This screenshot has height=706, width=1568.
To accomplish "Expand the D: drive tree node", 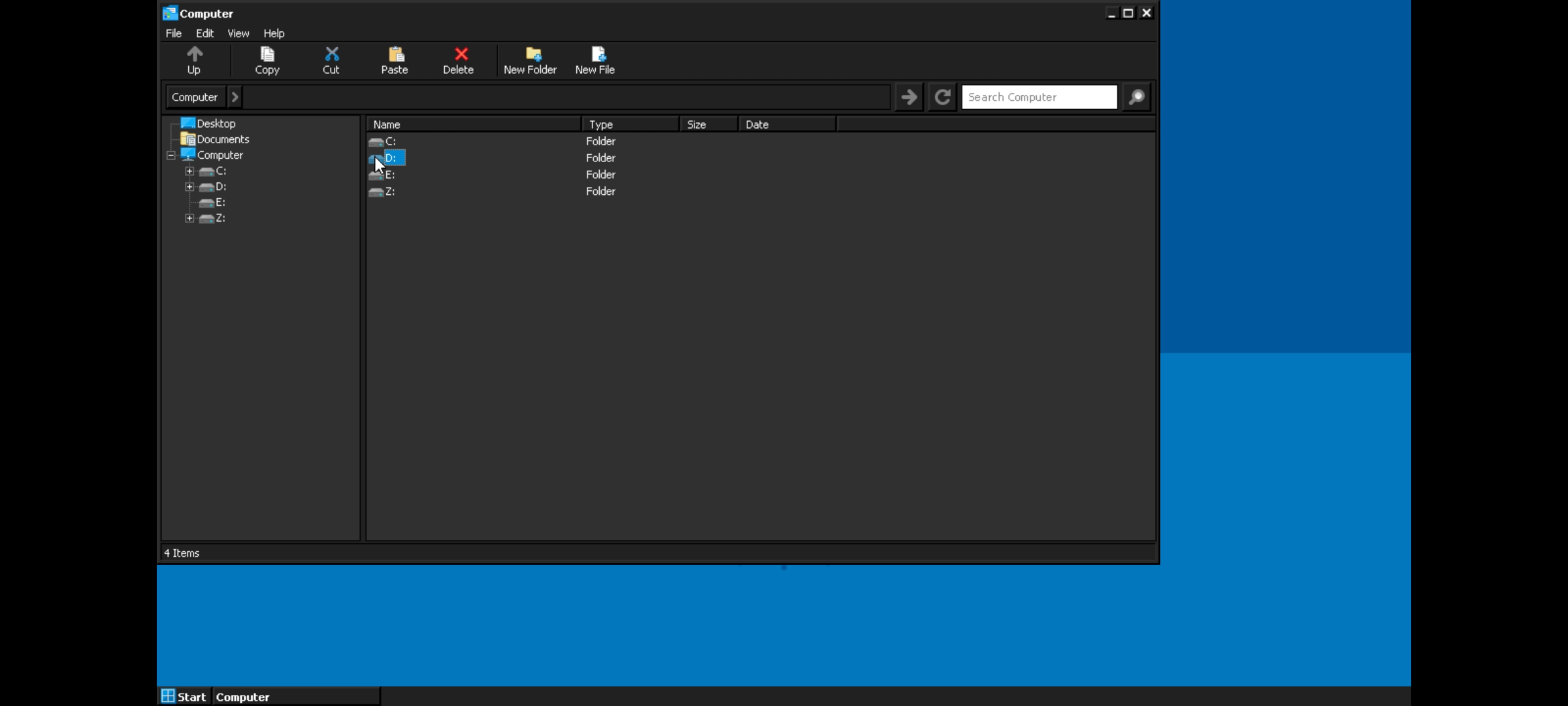I will [189, 187].
